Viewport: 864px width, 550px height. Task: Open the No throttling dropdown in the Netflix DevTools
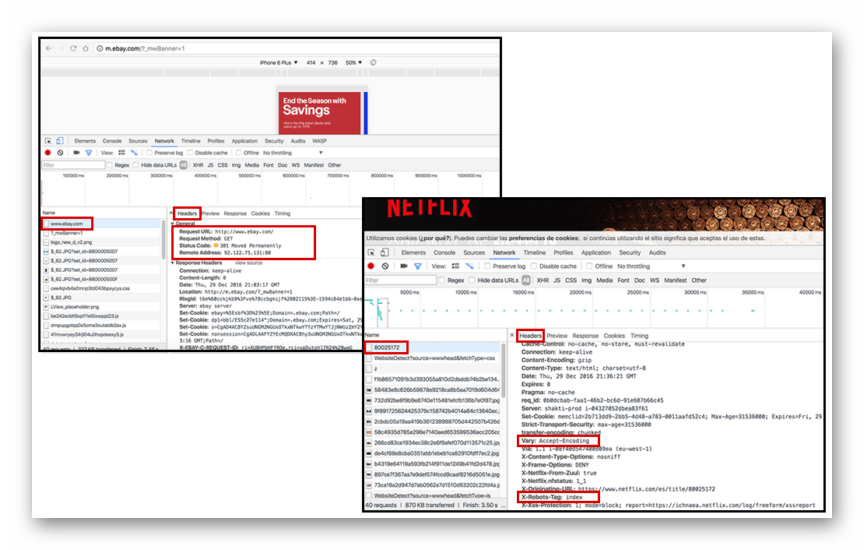click(651, 266)
